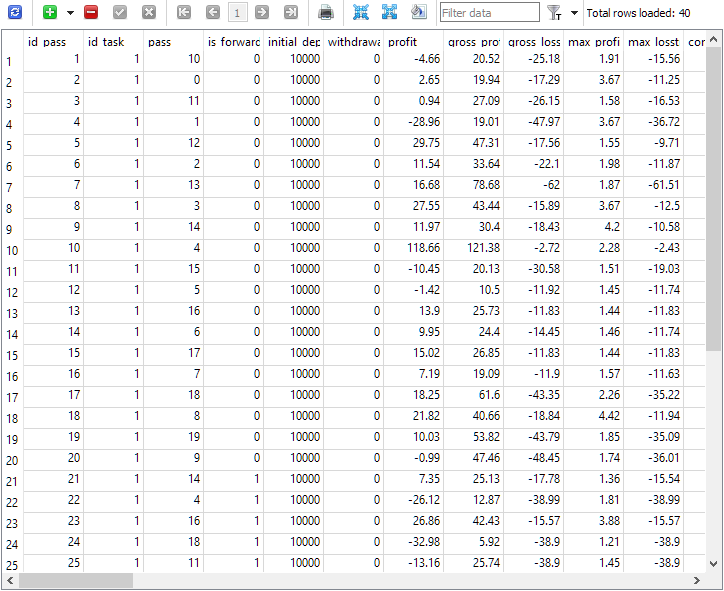724x591 pixels.
Task: Select gross profit cell 5.92
Action: point(473,542)
